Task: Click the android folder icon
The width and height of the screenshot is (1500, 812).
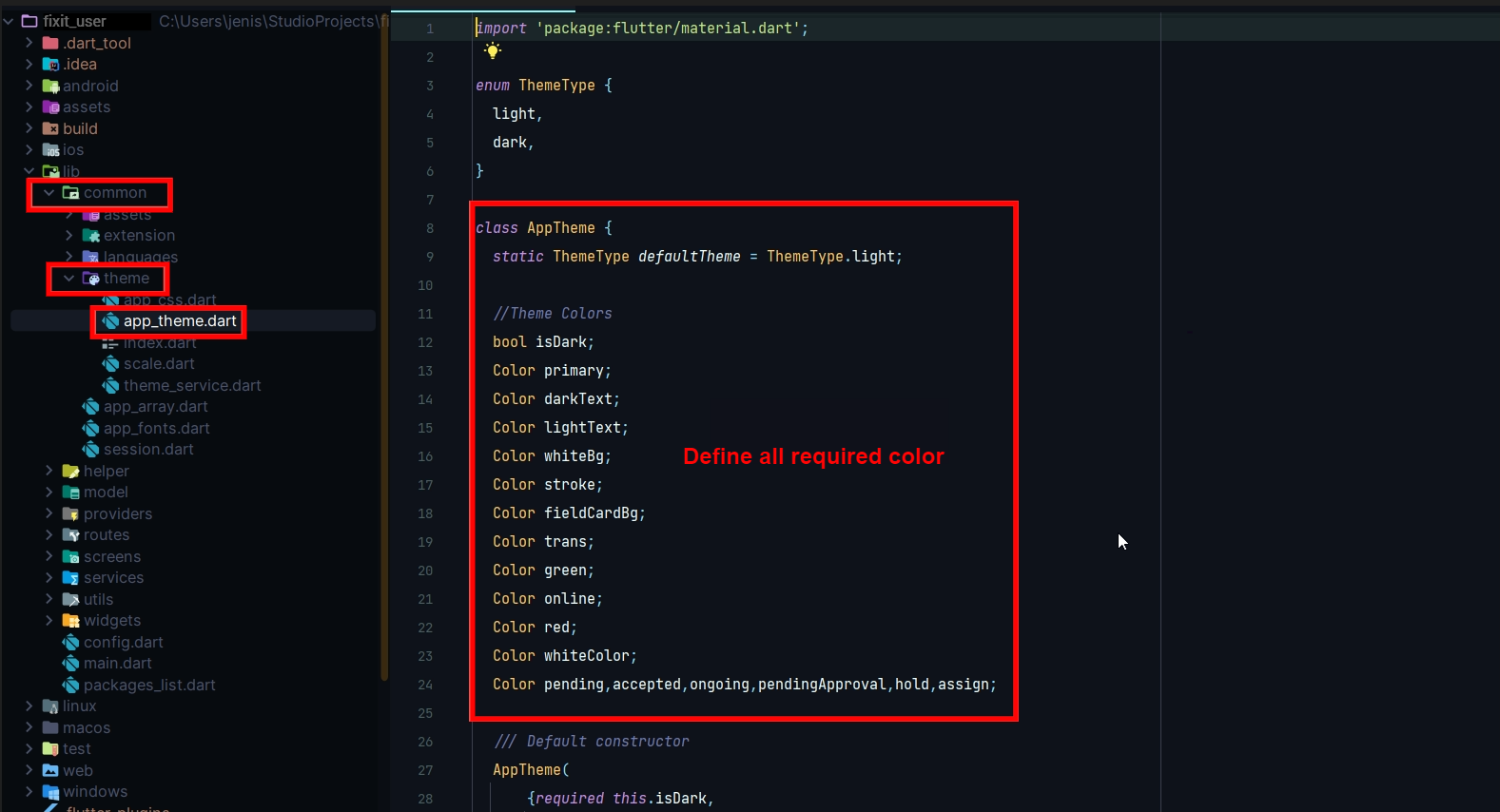Action: click(x=51, y=86)
